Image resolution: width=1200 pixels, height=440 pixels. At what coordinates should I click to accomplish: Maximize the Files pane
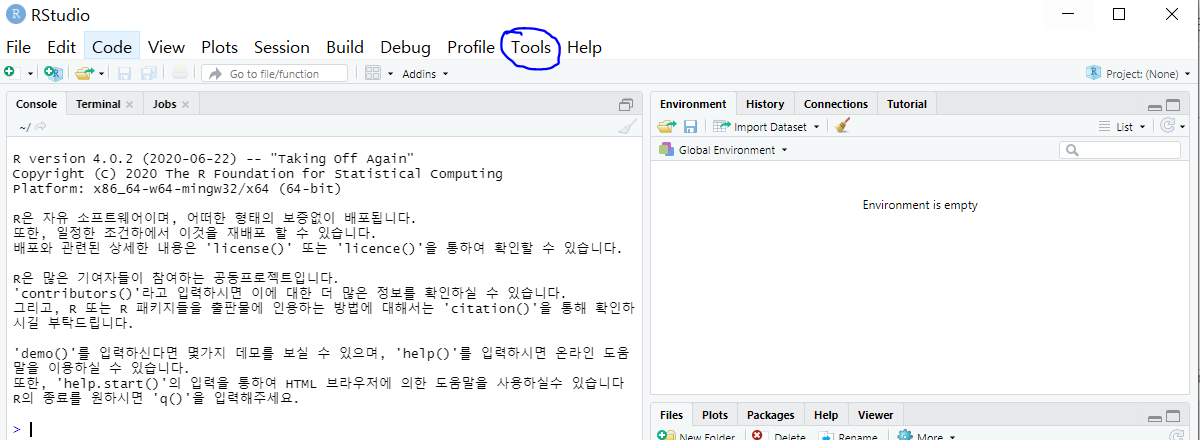tap(1174, 416)
